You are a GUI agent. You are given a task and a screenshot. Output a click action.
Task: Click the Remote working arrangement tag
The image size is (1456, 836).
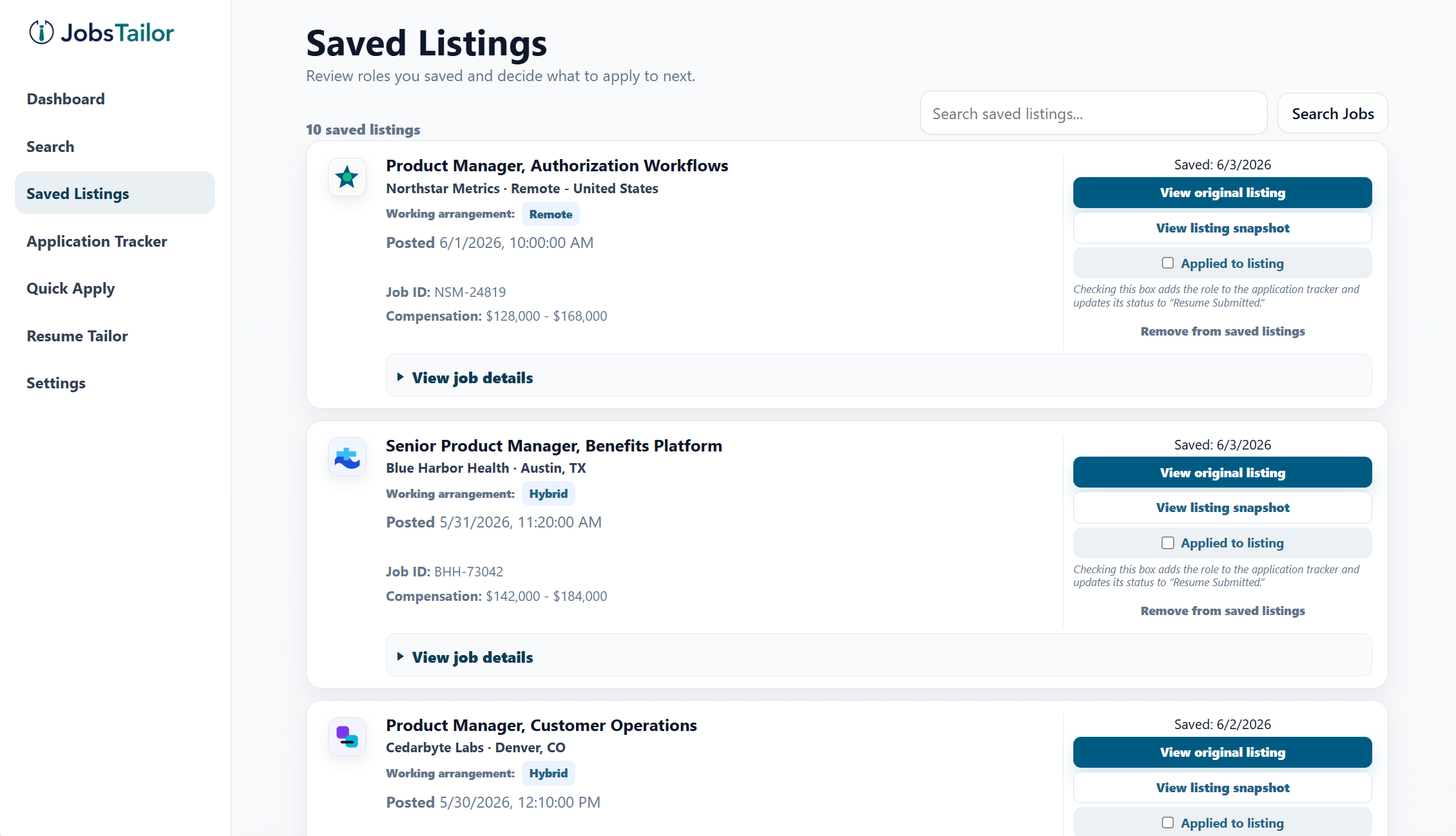click(x=550, y=214)
